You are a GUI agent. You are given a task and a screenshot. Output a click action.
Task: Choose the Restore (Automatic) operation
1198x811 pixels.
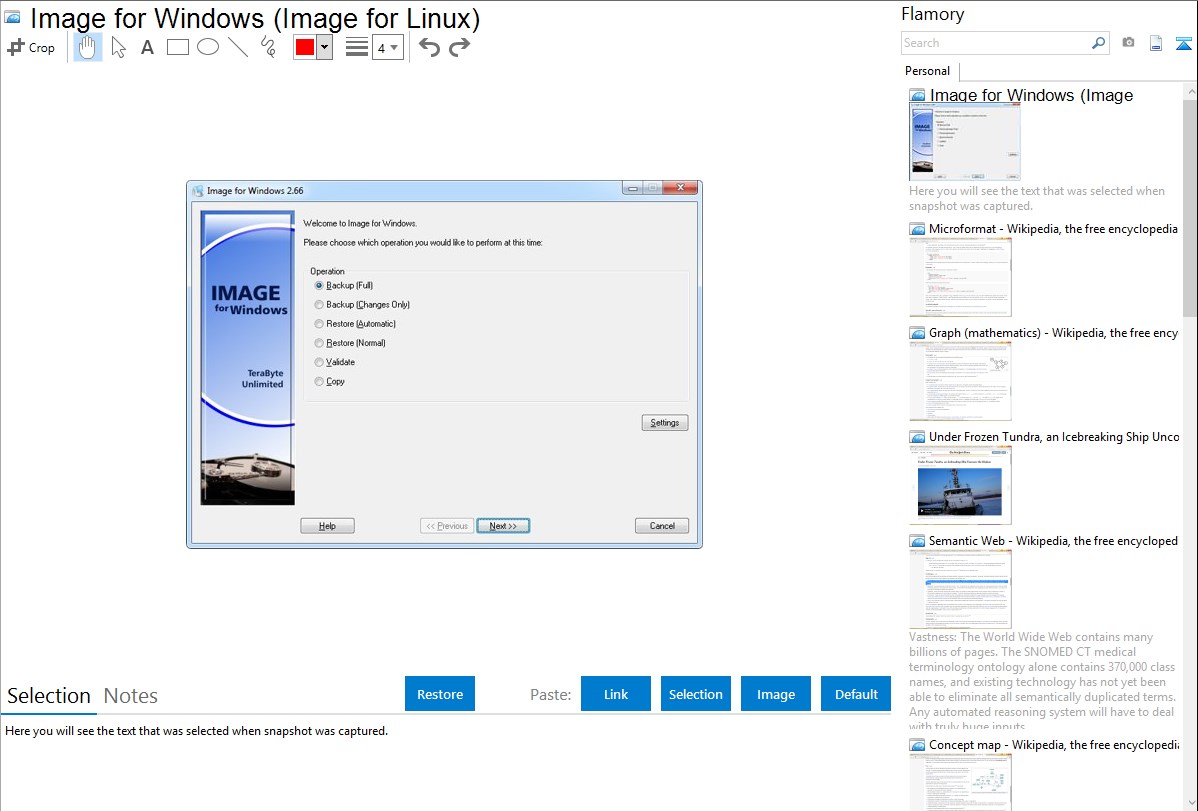click(319, 324)
